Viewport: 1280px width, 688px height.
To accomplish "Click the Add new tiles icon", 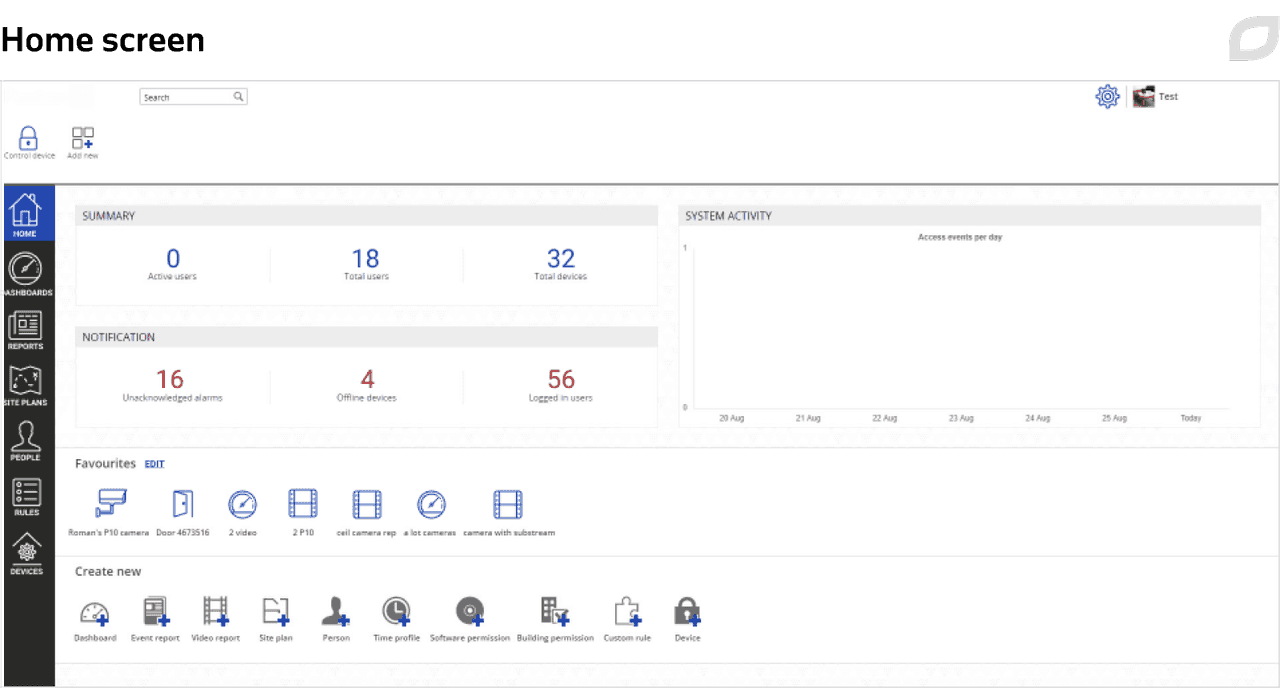I will coord(83,139).
